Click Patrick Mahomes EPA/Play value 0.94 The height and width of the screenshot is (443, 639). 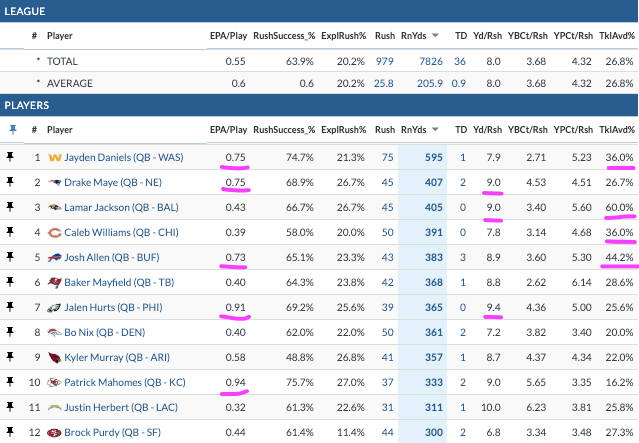236,382
